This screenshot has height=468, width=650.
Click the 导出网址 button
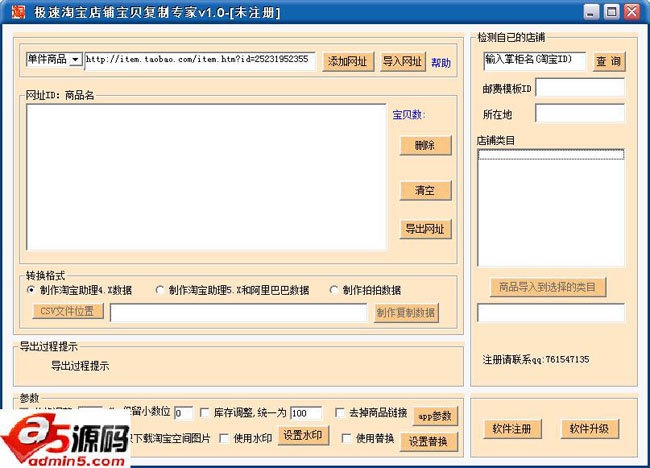pyautogui.click(x=425, y=229)
